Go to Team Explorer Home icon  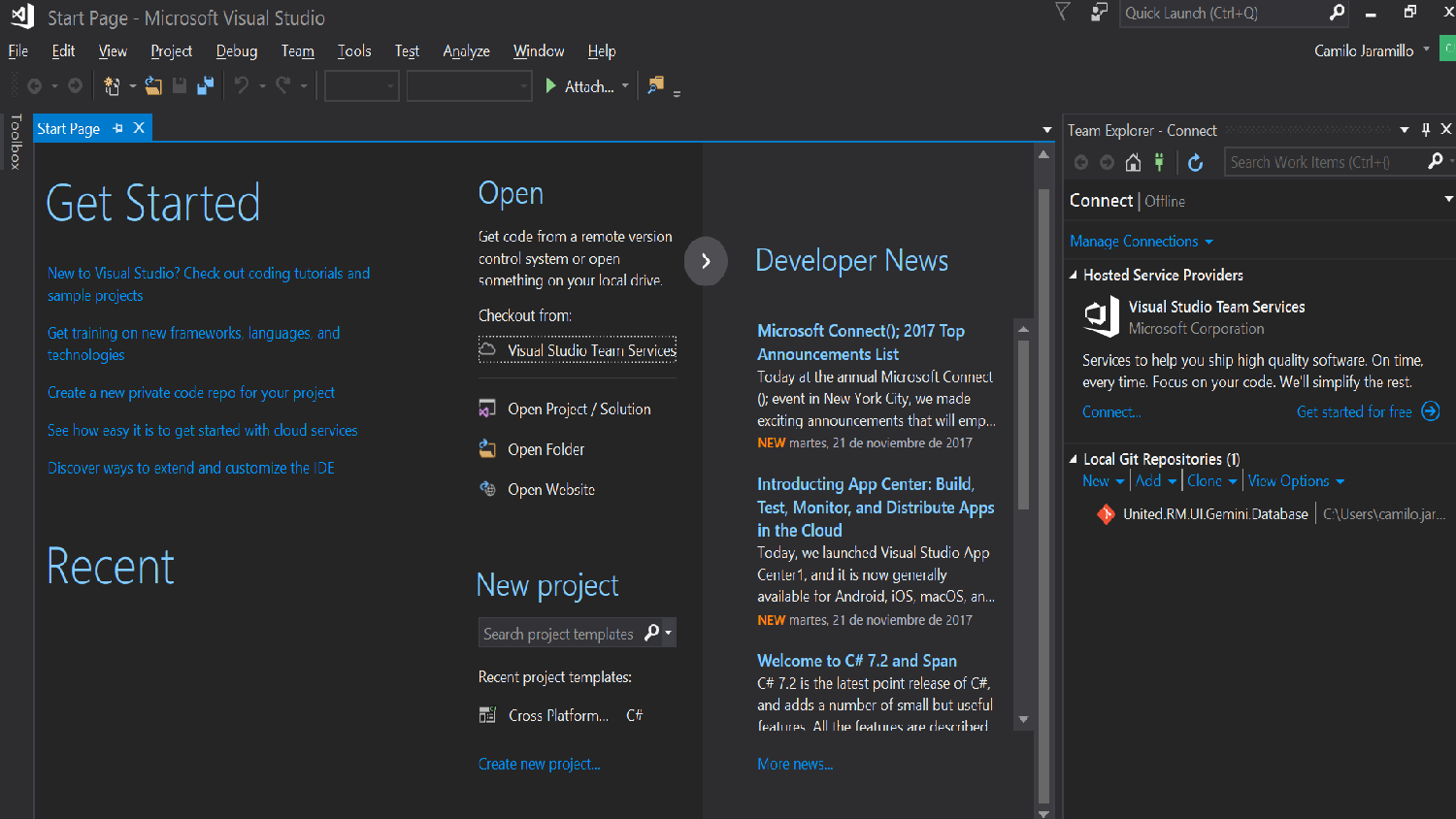tap(1133, 163)
